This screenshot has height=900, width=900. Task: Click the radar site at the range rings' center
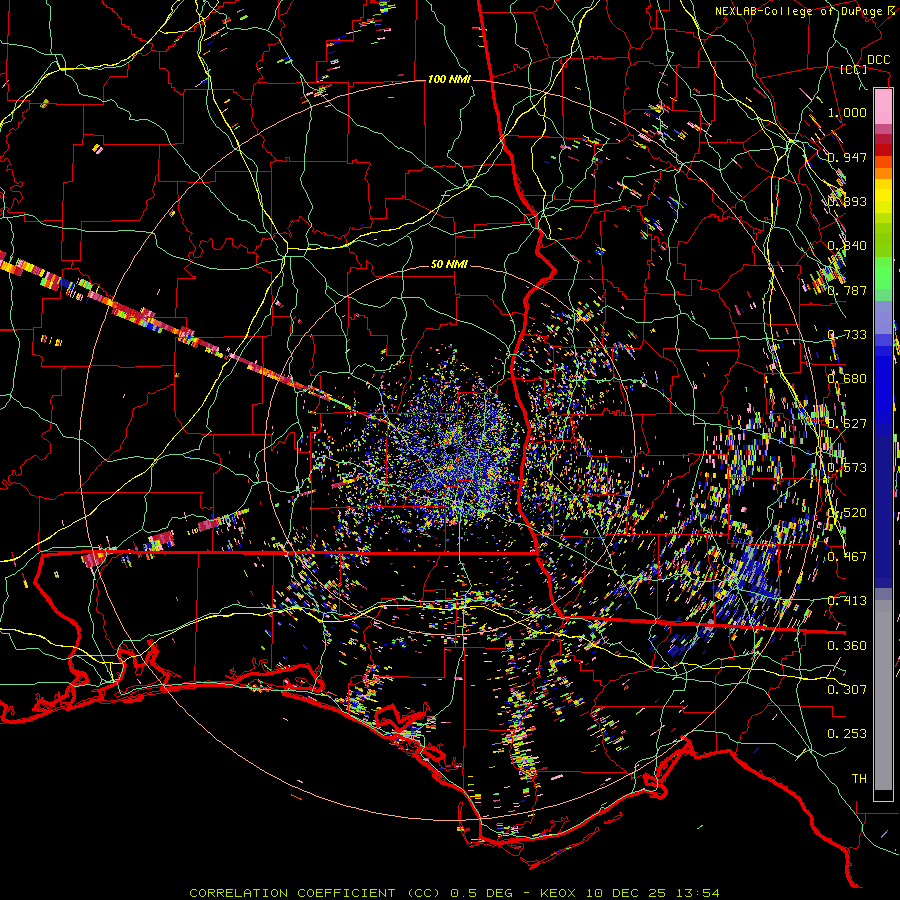(449, 449)
